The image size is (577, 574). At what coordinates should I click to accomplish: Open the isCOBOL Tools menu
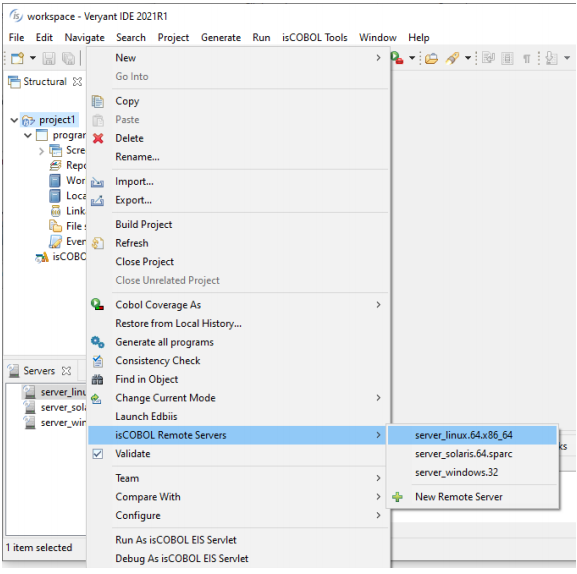tap(315, 38)
